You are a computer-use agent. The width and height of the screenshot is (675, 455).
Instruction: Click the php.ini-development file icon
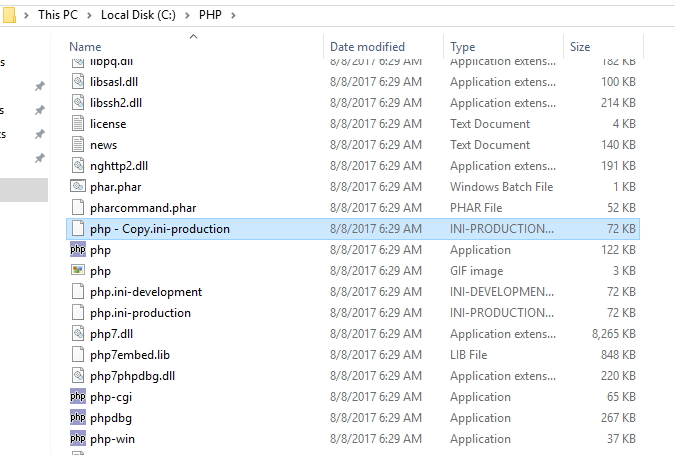pos(78,291)
